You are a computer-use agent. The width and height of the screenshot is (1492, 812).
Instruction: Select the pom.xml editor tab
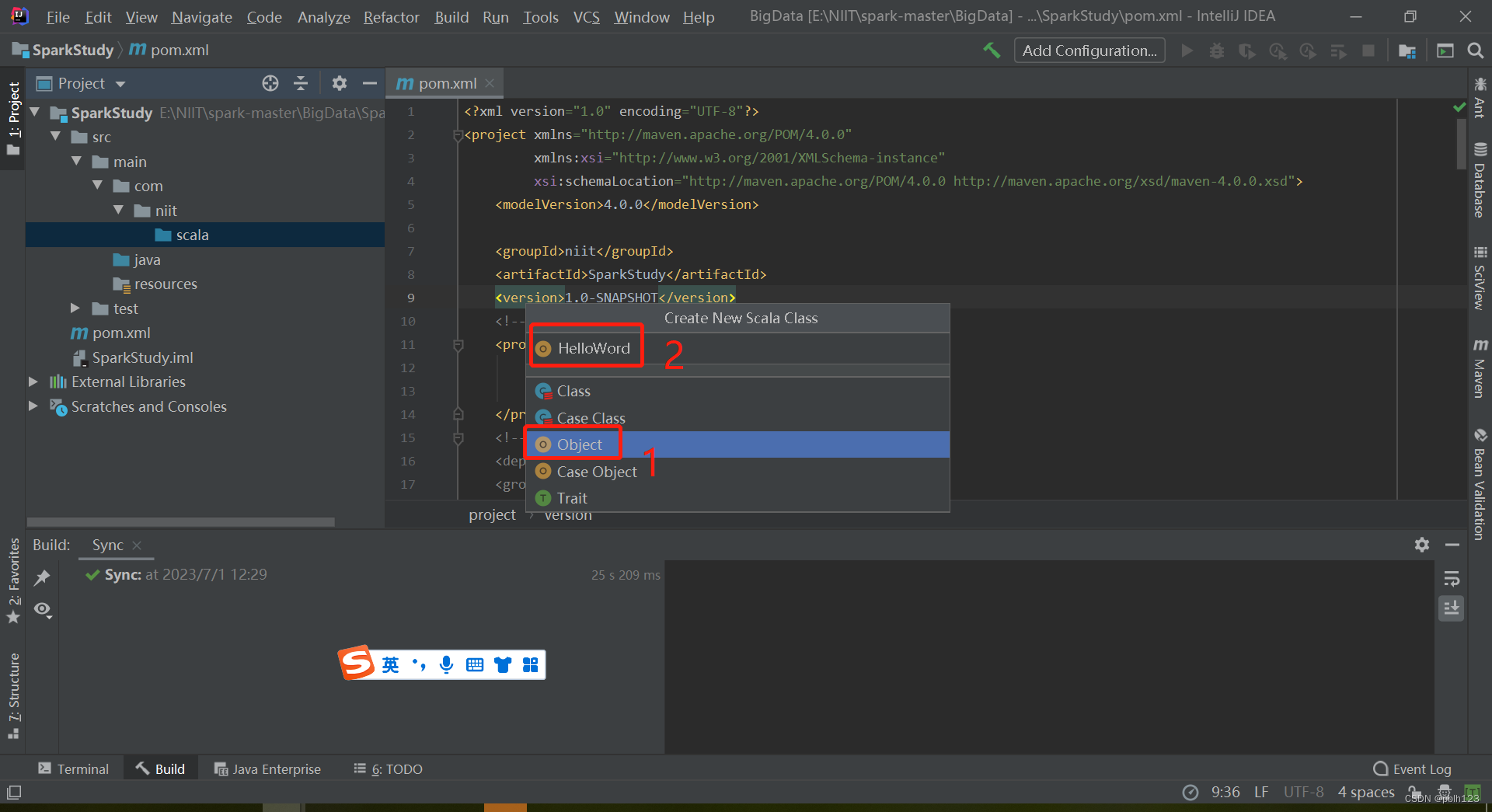point(444,83)
